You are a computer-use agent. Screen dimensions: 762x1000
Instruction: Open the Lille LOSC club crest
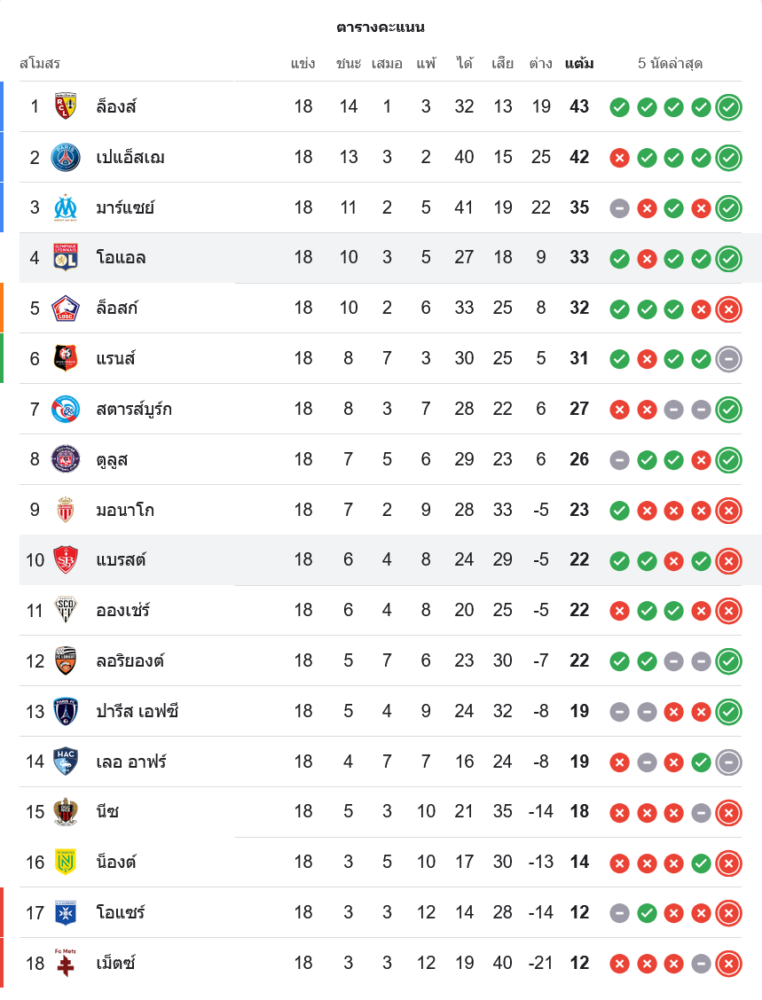click(66, 308)
